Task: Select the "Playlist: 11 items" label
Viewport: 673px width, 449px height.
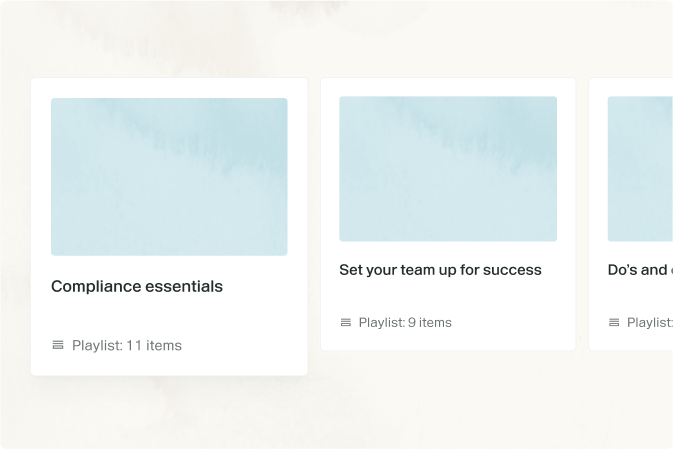Action: coord(127,346)
